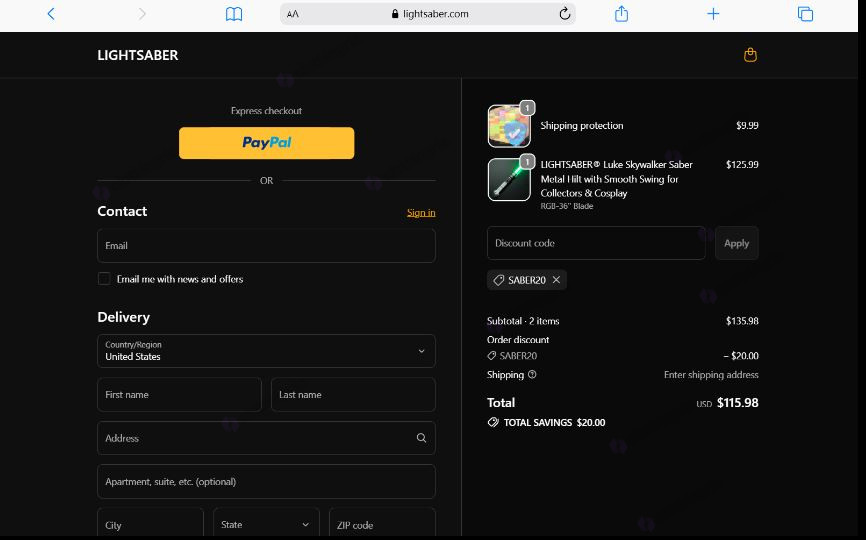The width and height of the screenshot is (866, 540).
Task: Click the Sign in link
Action: click(421, 213)
